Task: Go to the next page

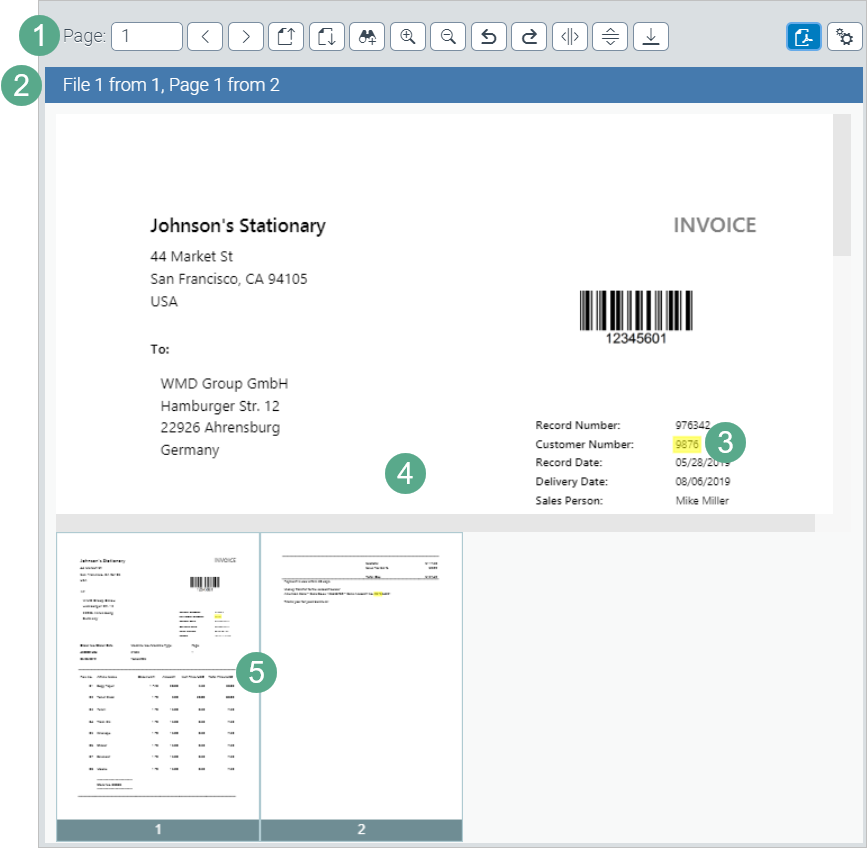Action: coord(245,36)
